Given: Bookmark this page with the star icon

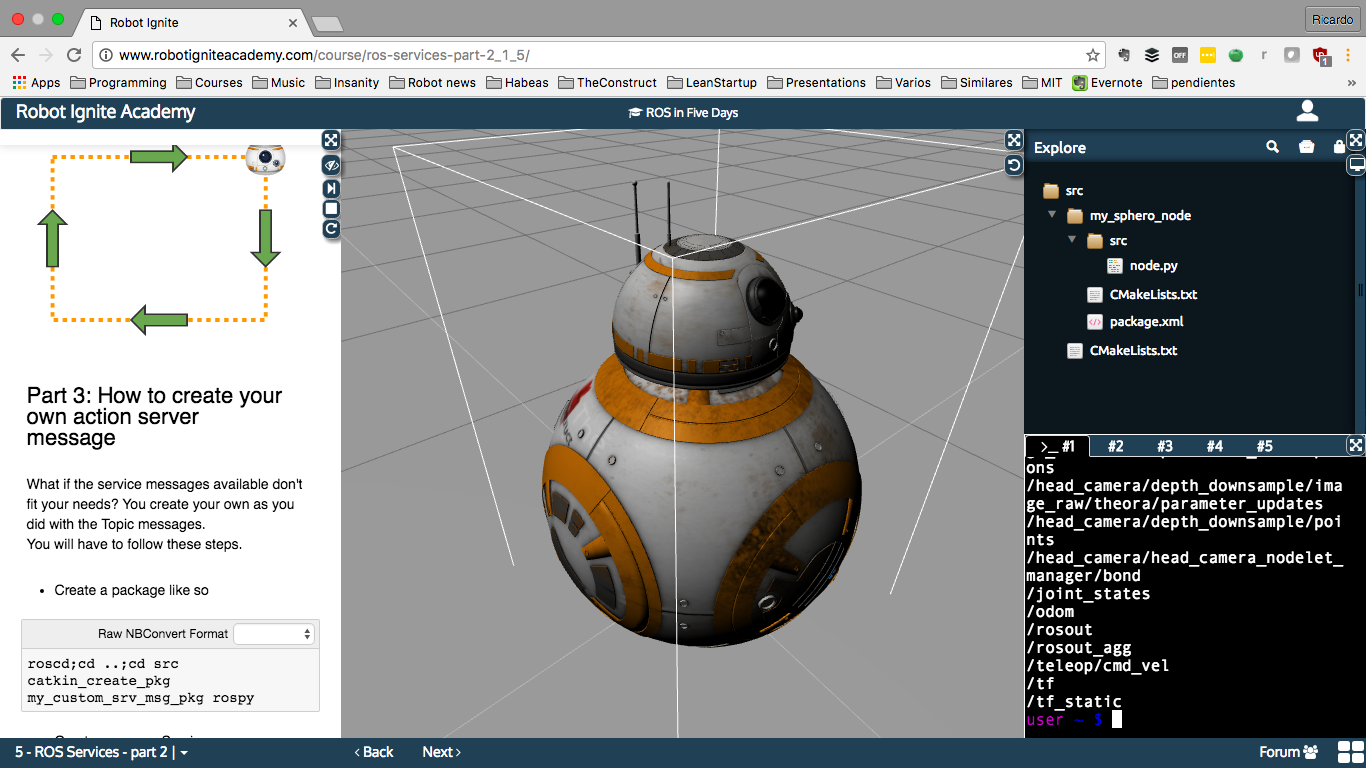Looking at the screenshot, I should [x=1093, y=55].
